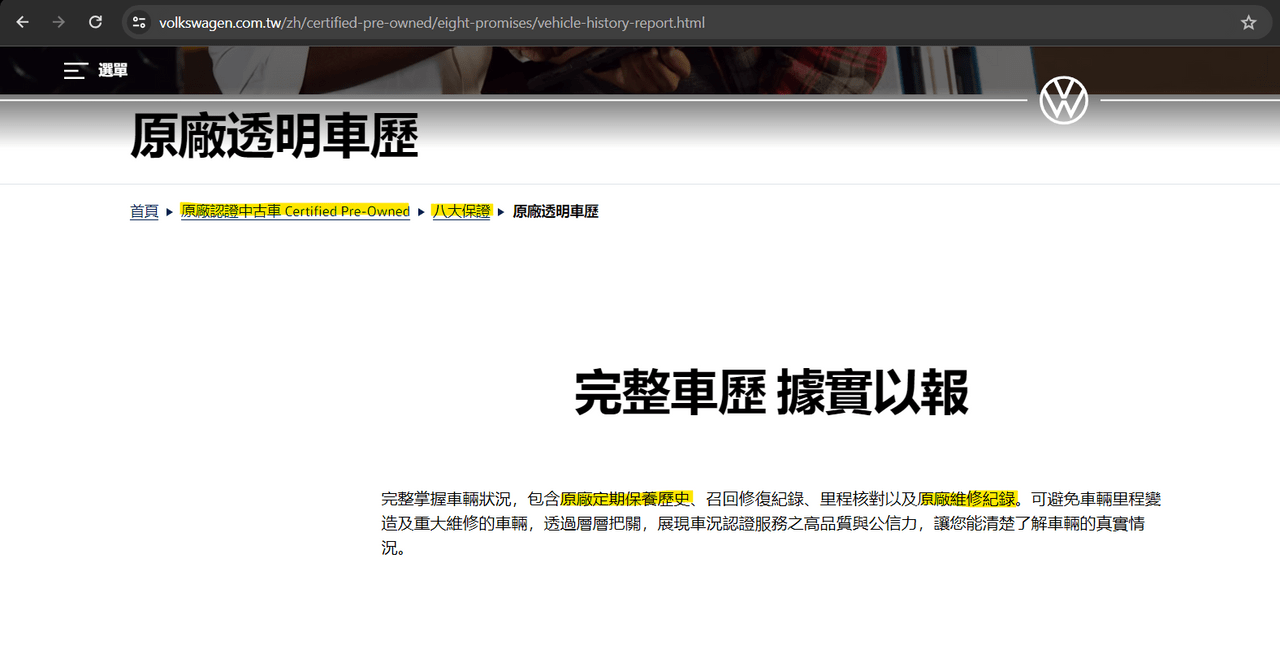Click the browser forward arrow
The height and width of the screenshot is (672, 1280).
click(59, 22)
